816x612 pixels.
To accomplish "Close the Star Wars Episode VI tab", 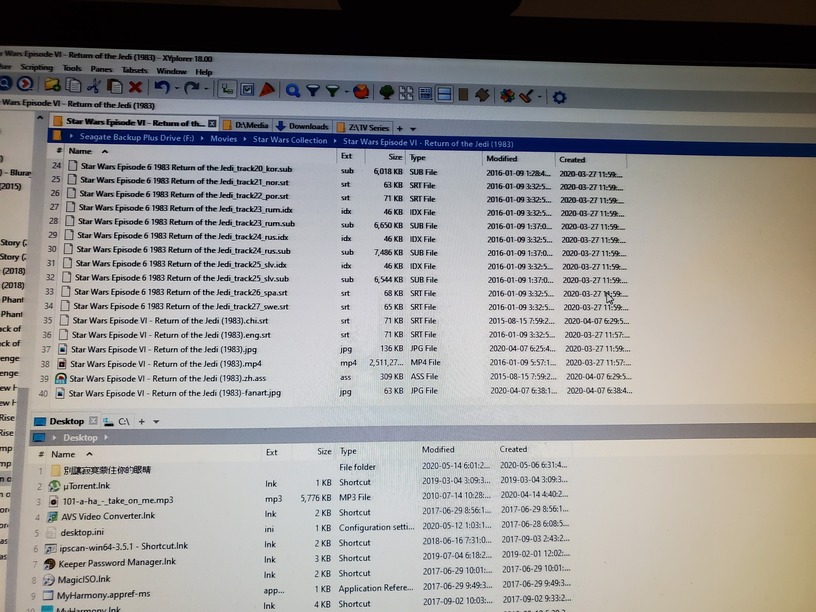I will tap(212, 124).
